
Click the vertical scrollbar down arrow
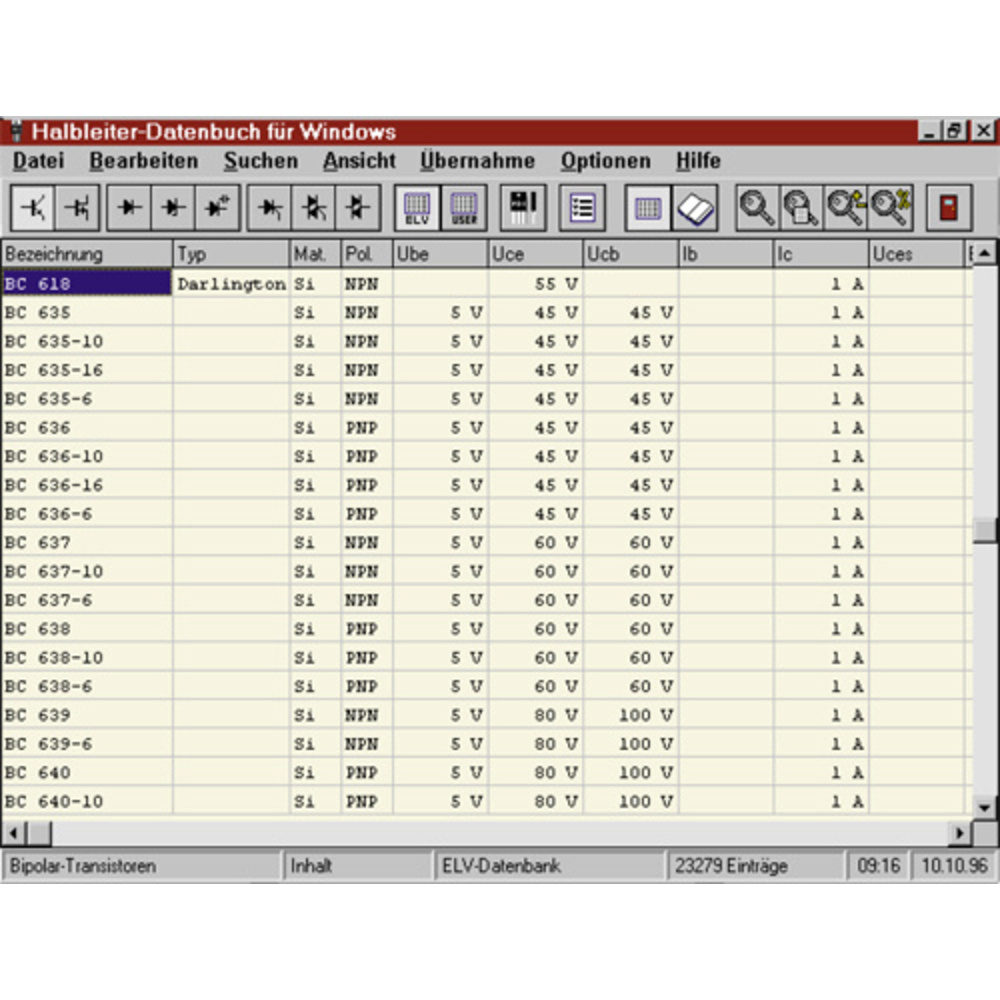985,807
